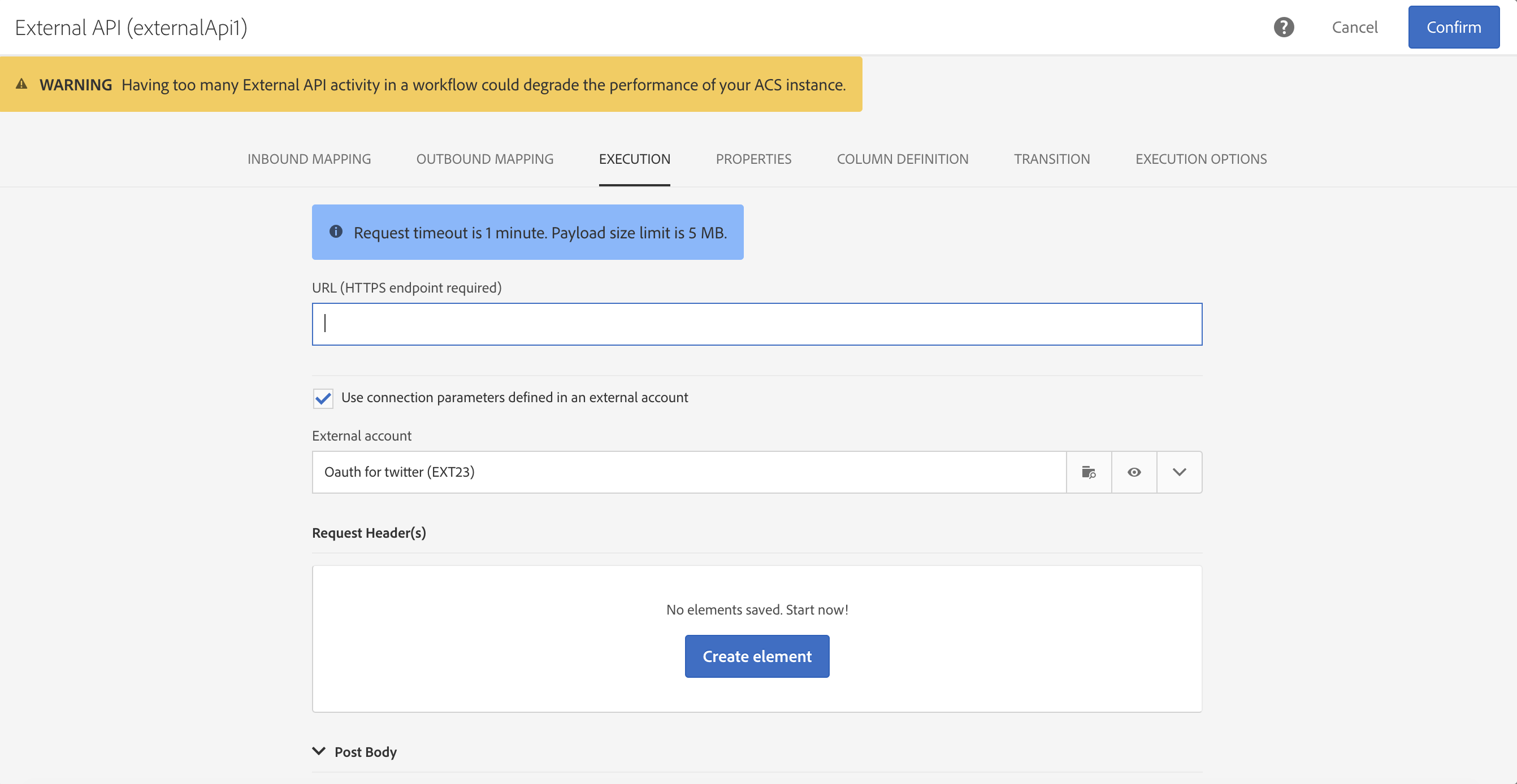The image size is (1517, 784).
Task: Switch to the Outbound Mapping tab
Action: 485,159
